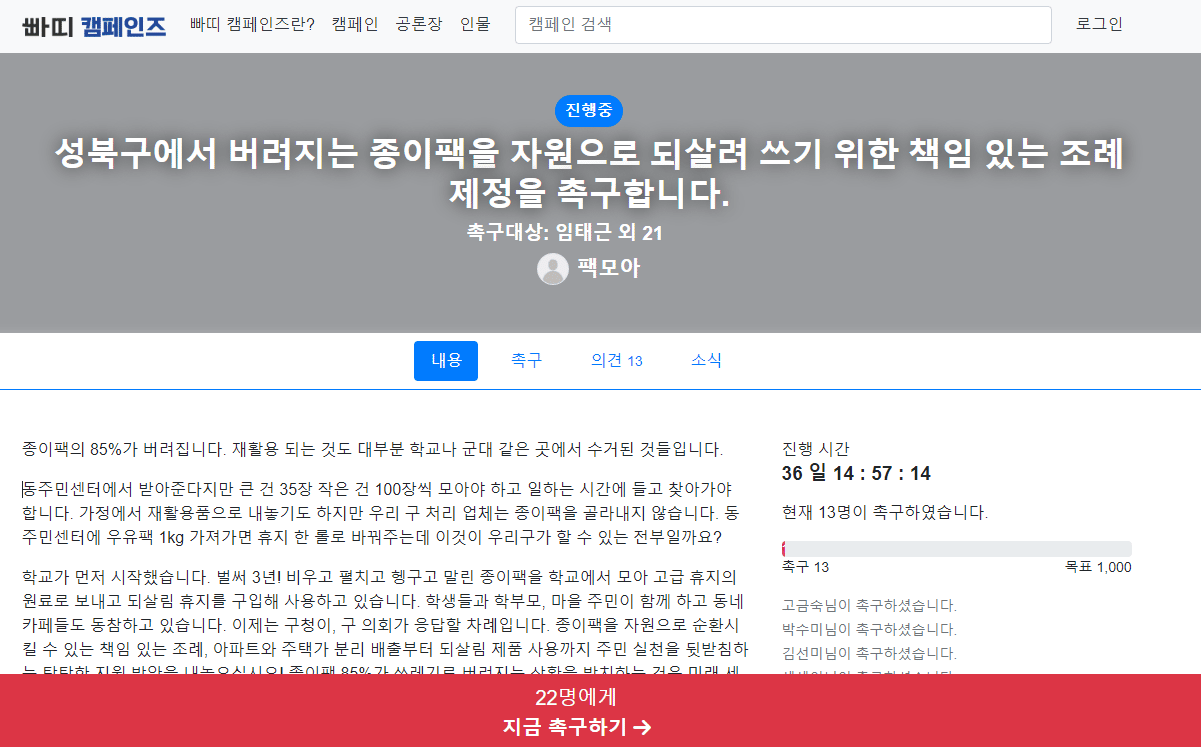Switch to the 촉구 tab
Viewport: 1201px width, 747px height.
526,361
